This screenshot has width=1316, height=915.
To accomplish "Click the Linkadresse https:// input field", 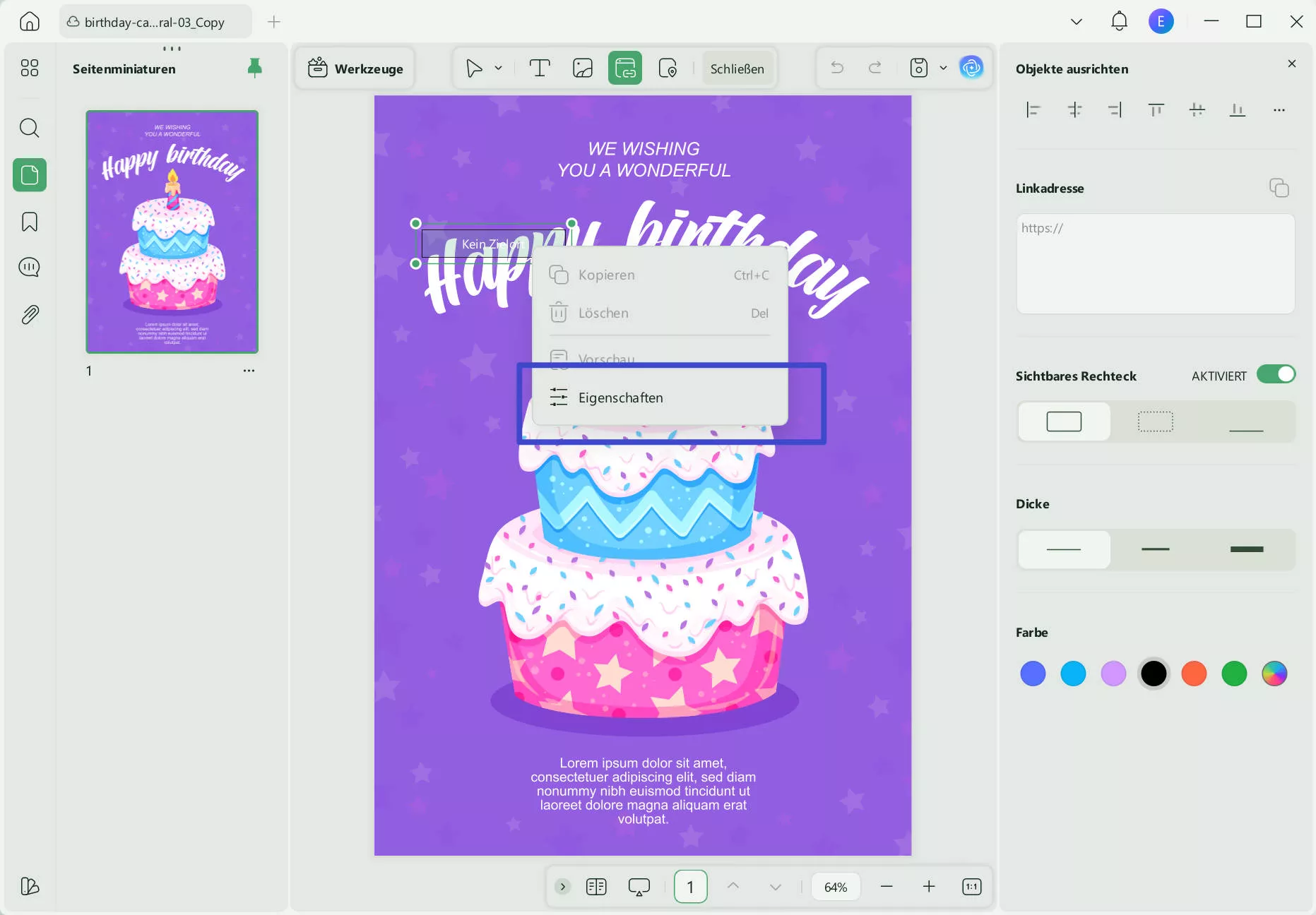I will (1155, 263).
